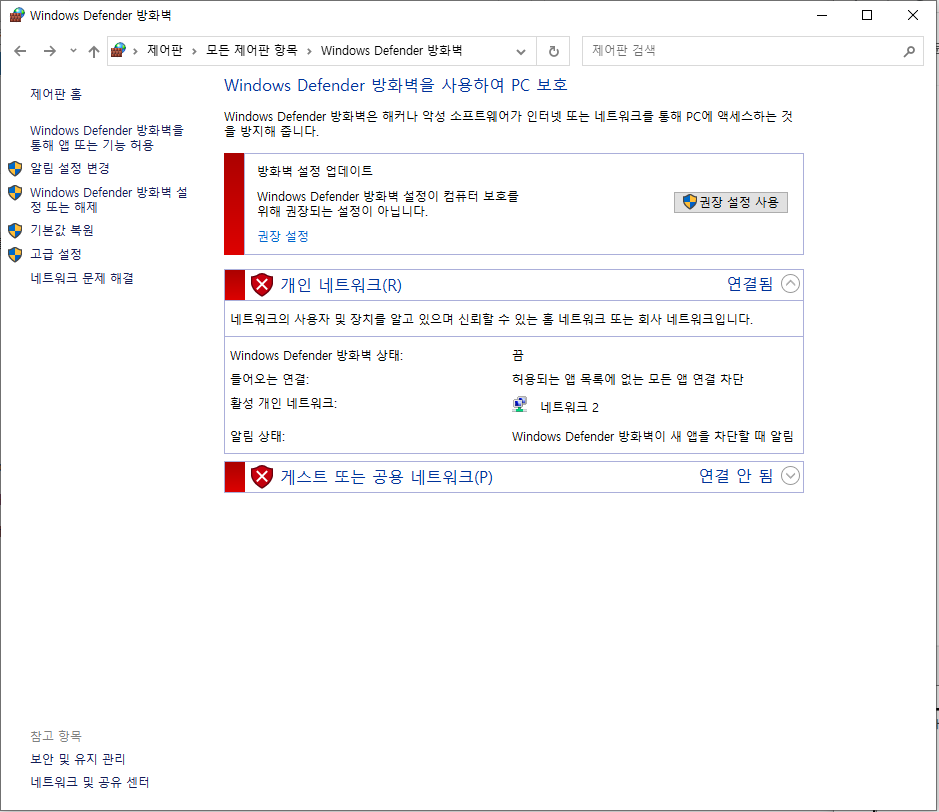Click 방화벽 설정 업데이트 heading text
The image size is (939, 812).
pos(315,171)
